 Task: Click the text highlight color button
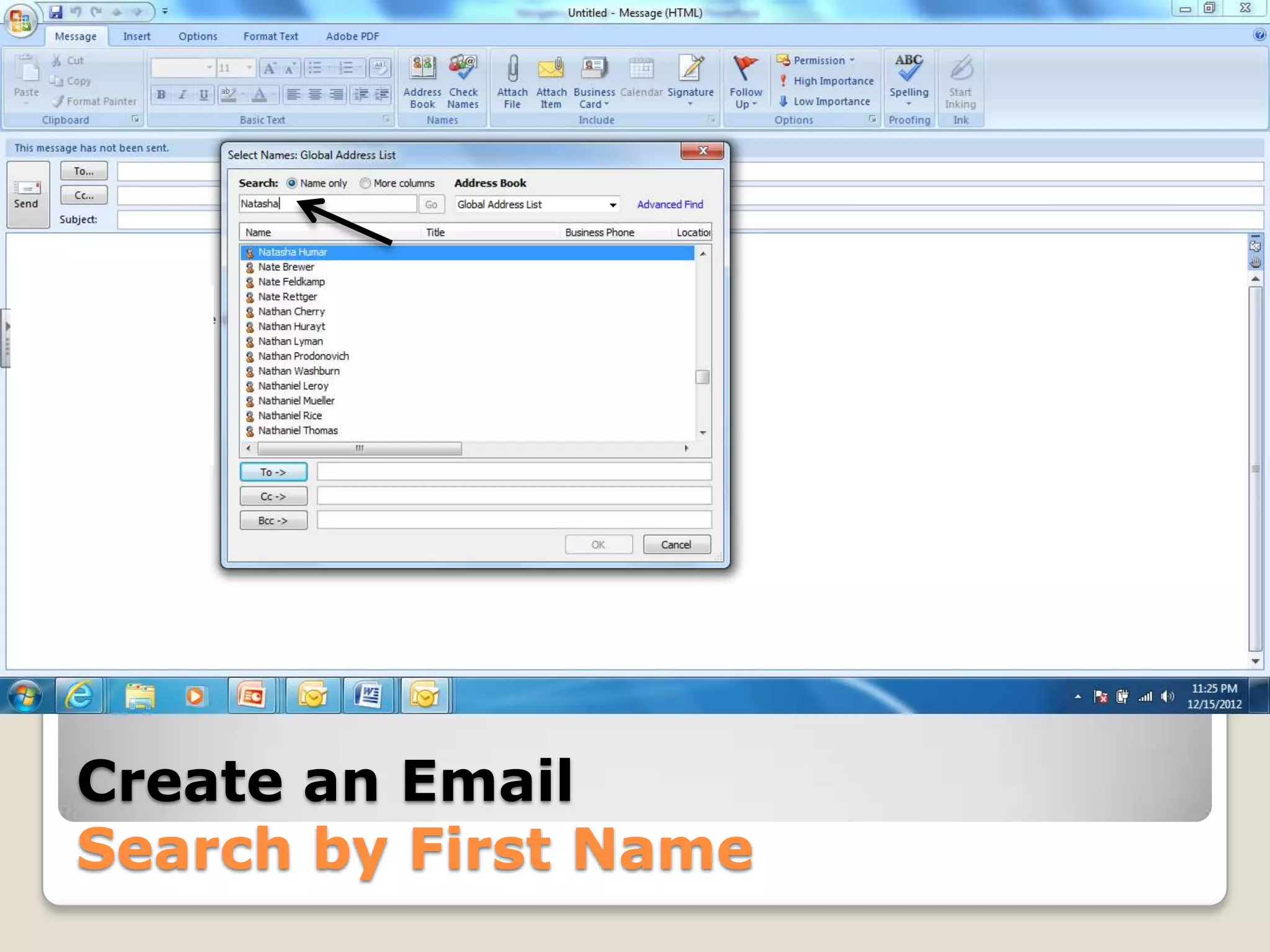coord(228,94)
